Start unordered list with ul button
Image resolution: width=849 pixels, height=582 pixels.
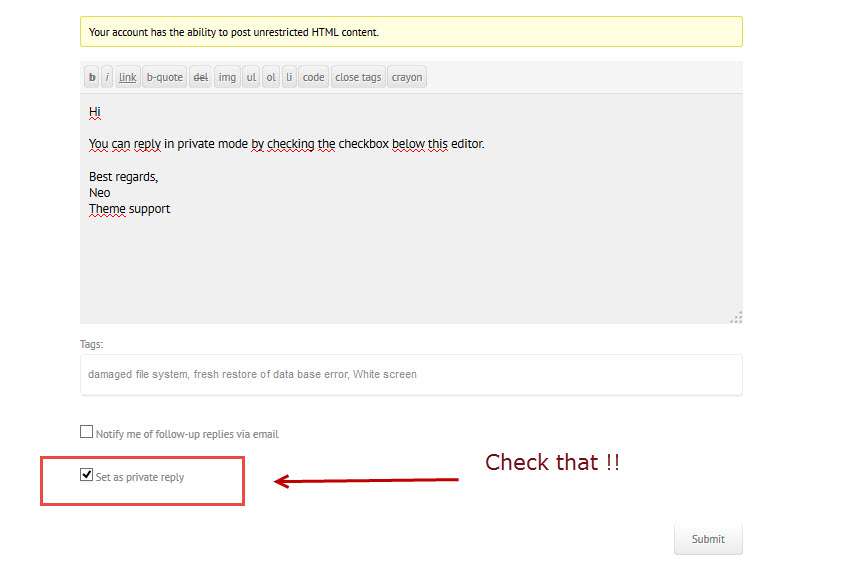pyautogui.click(x=251, y=77)
